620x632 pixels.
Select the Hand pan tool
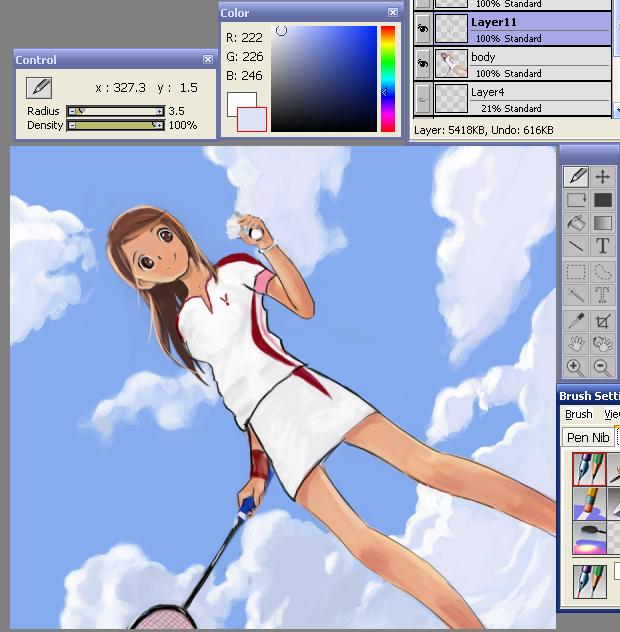pyautogui.click(x=576, y=344)
